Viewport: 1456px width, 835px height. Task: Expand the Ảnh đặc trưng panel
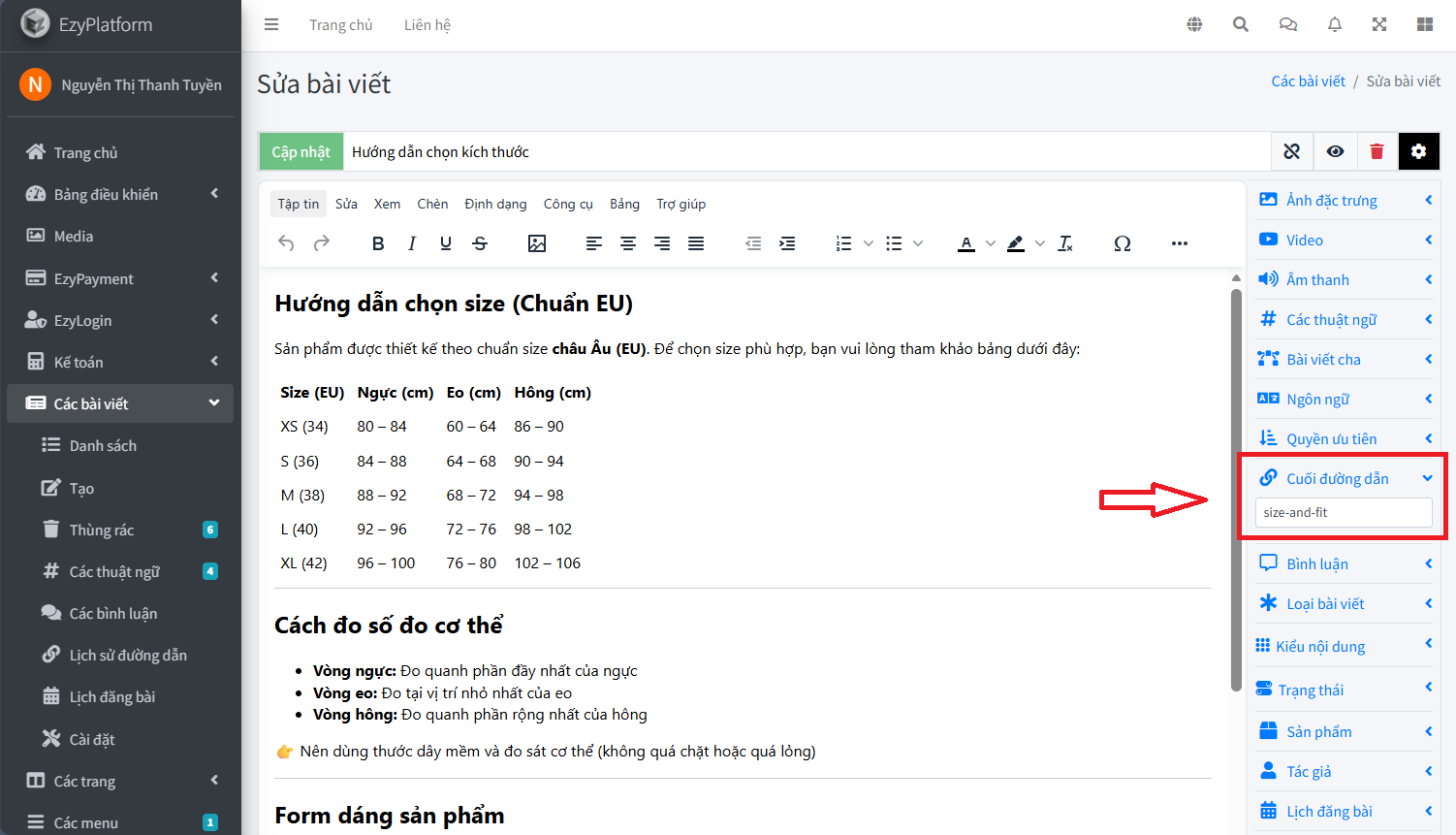click(1343, 200)
